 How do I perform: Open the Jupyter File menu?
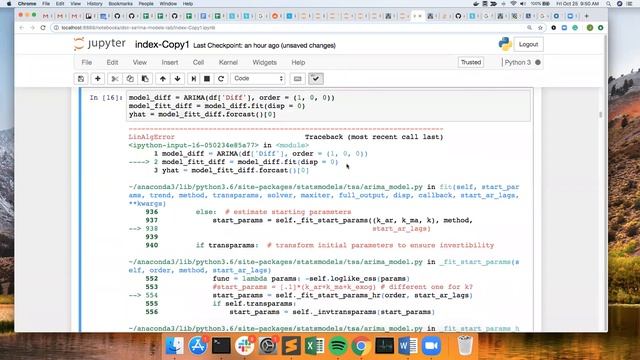(x=87, y=62)
